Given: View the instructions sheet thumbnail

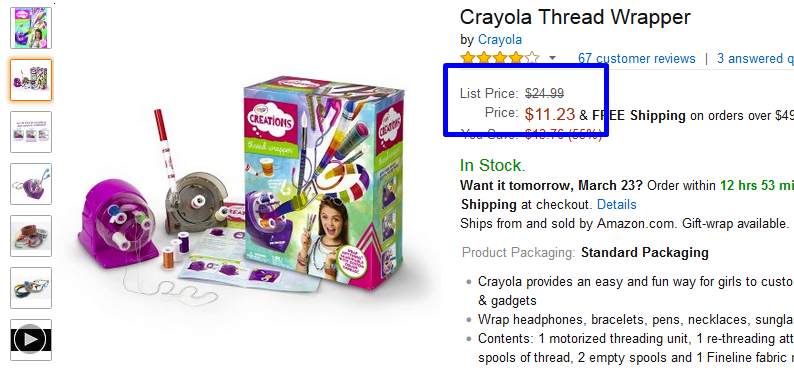Looking at the screenshot, I should tap(31, 132).
